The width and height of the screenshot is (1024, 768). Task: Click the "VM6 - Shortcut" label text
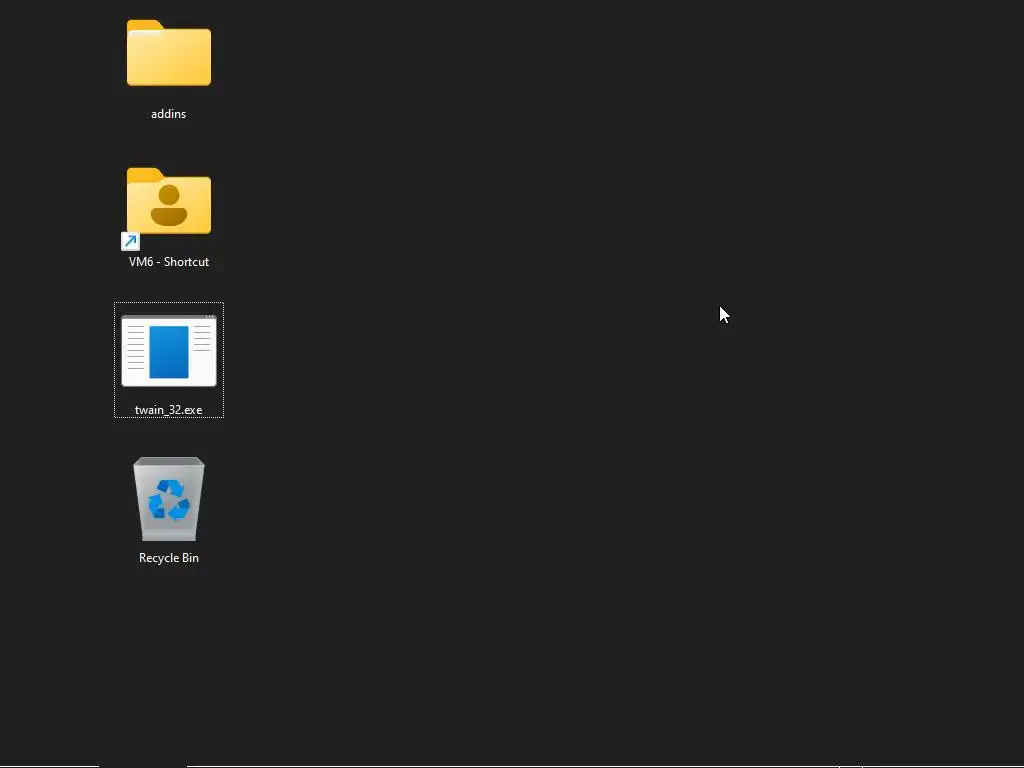(x=168, y=262)
